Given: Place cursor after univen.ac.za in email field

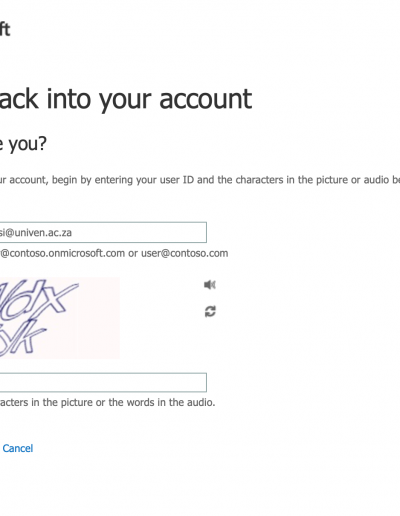Looking at the screenshot, I should [72, 233].
